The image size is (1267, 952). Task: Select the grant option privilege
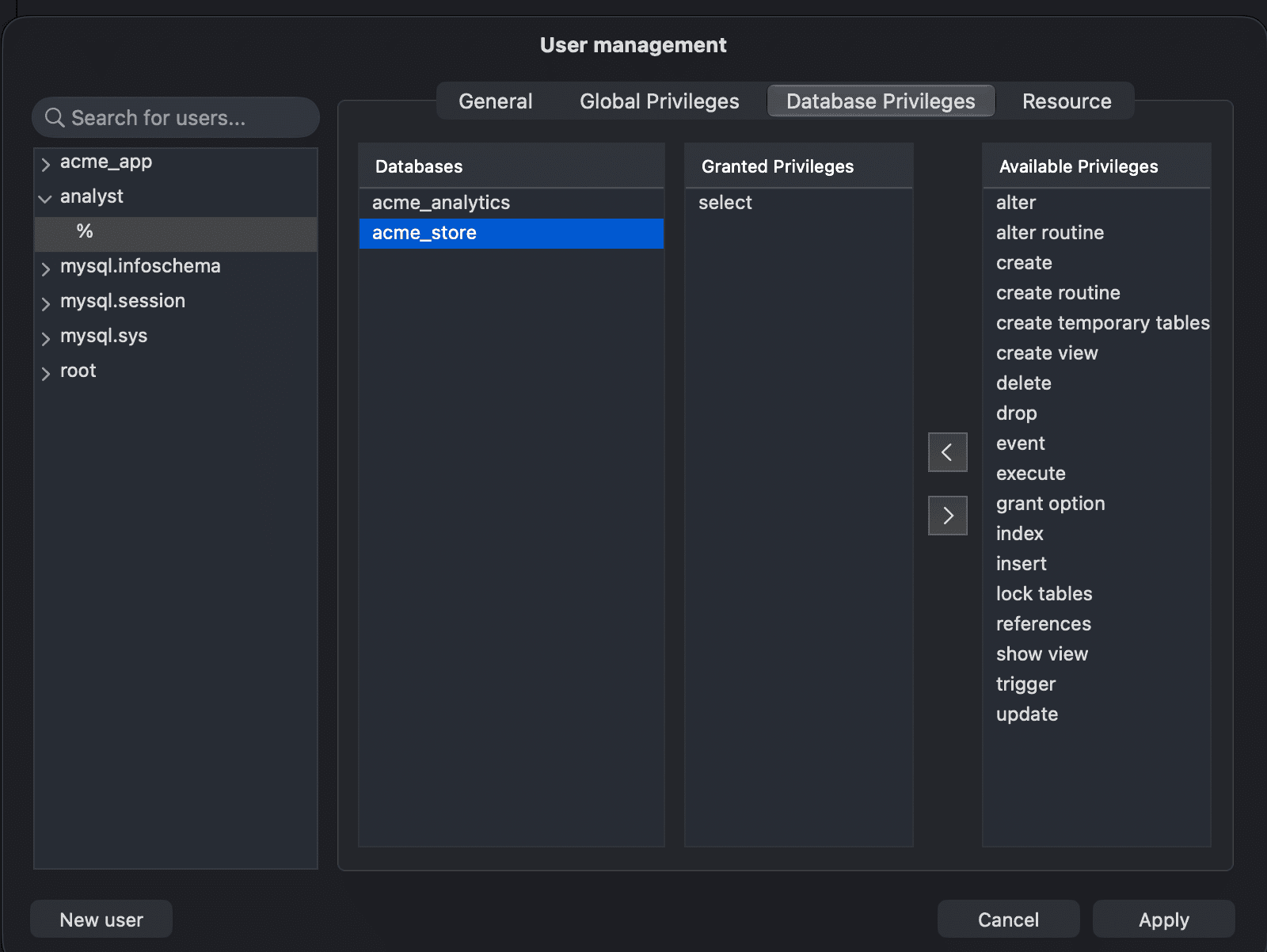1097,504
